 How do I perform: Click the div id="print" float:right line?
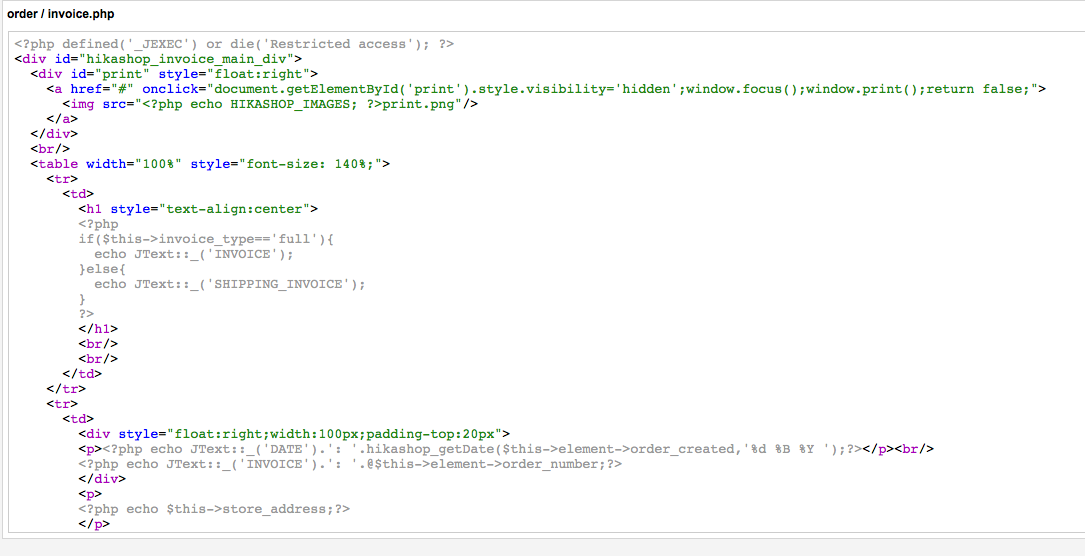click(x=174, y=74)
